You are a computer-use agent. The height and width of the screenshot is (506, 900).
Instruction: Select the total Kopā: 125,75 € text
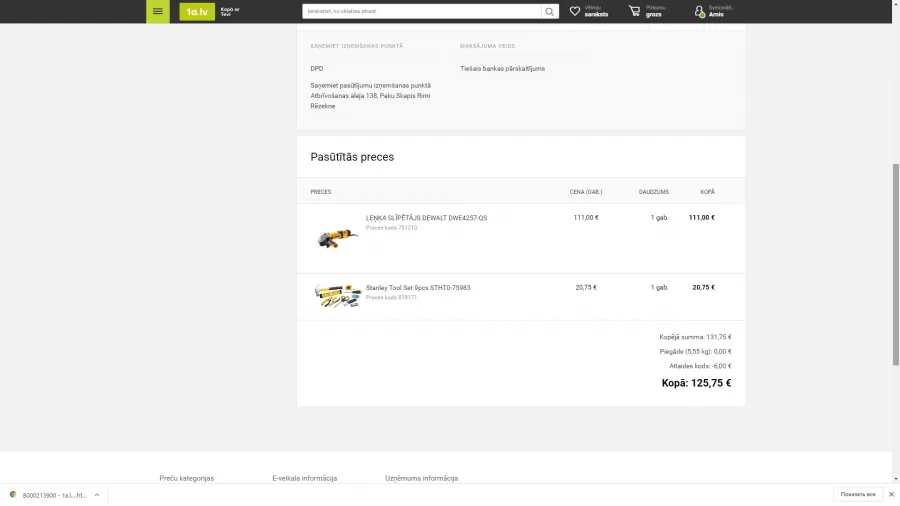[696, 383]
